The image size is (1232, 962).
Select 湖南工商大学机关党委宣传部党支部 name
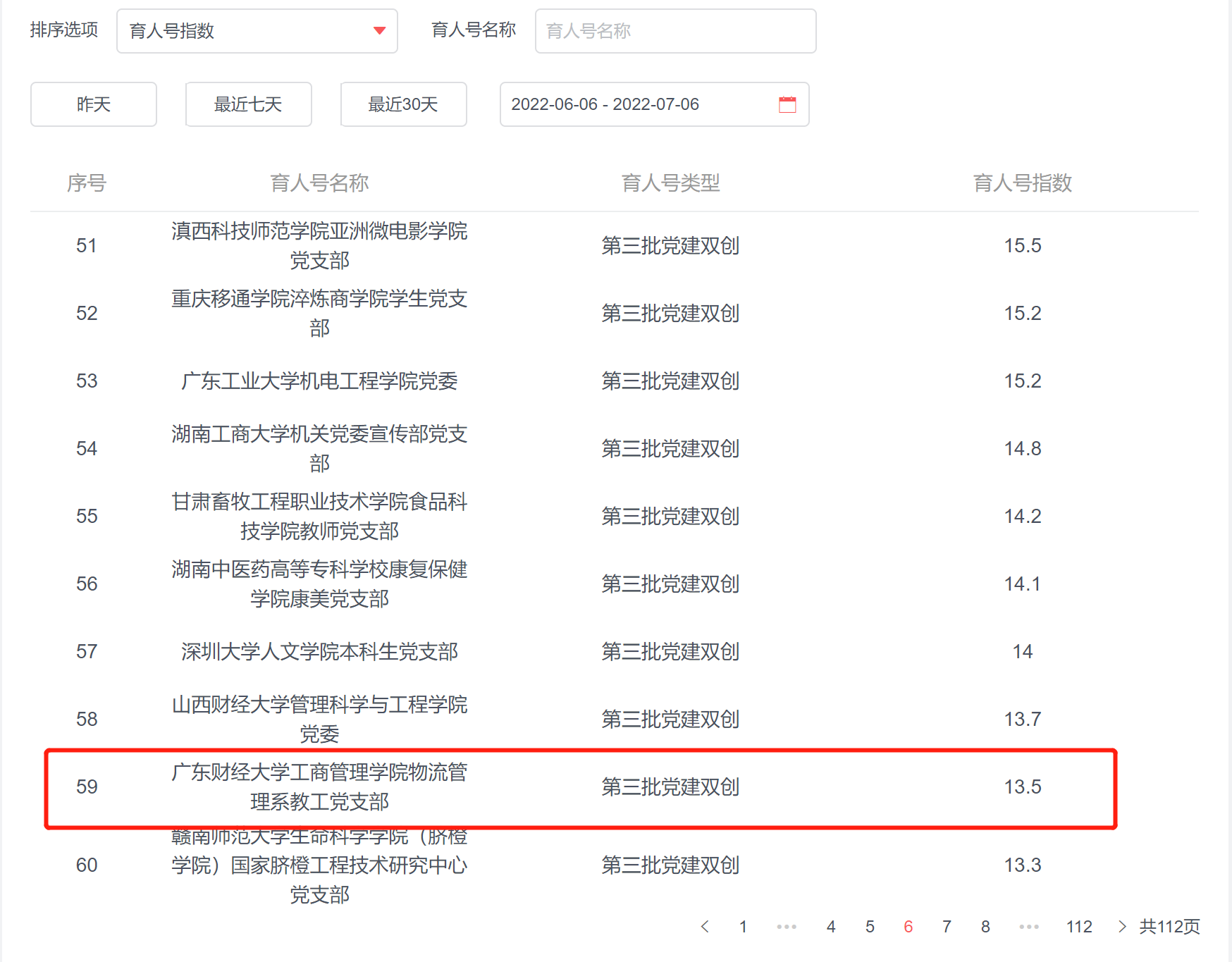click(319, 448)
